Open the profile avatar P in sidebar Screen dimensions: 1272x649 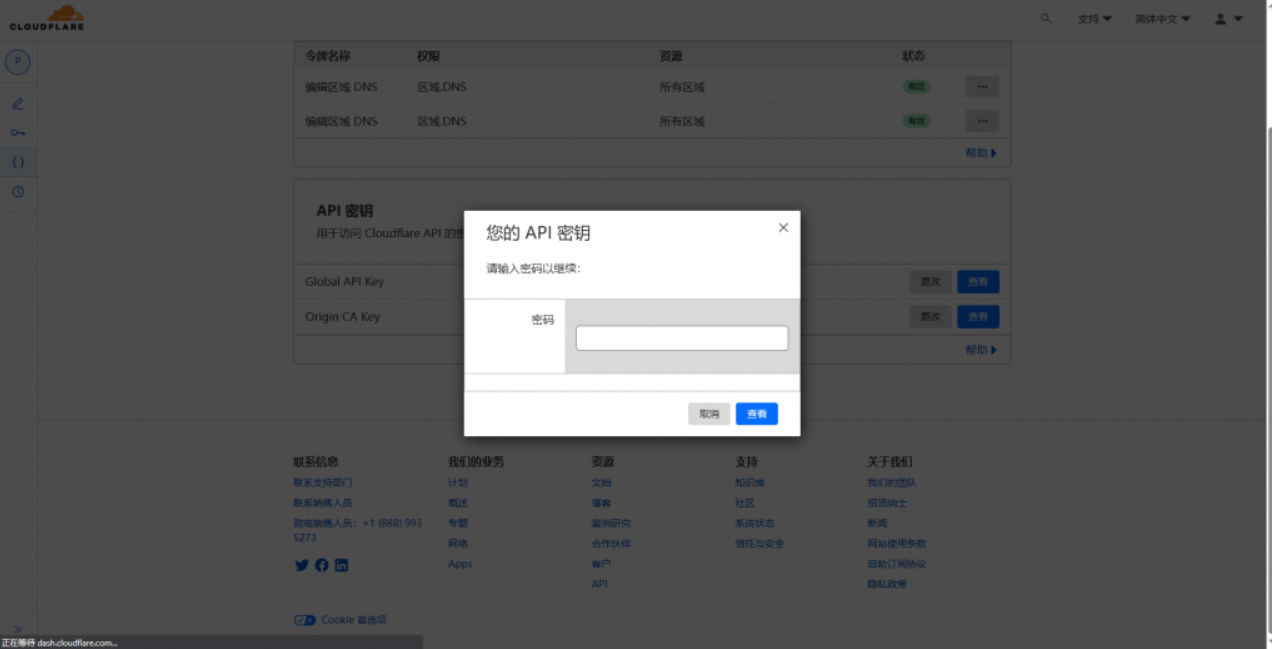17,62
